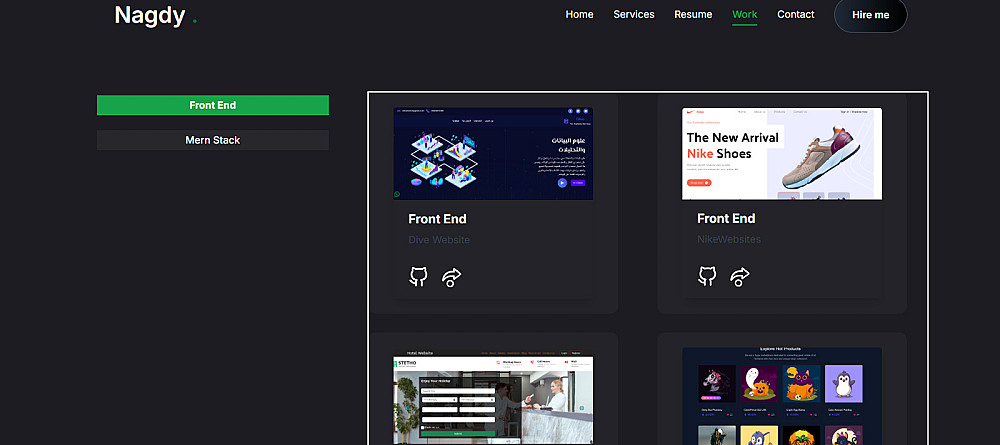The width and height of the screenshot is (1000, 445).
Task: Go to the Home page
Action: coord(579,14)
